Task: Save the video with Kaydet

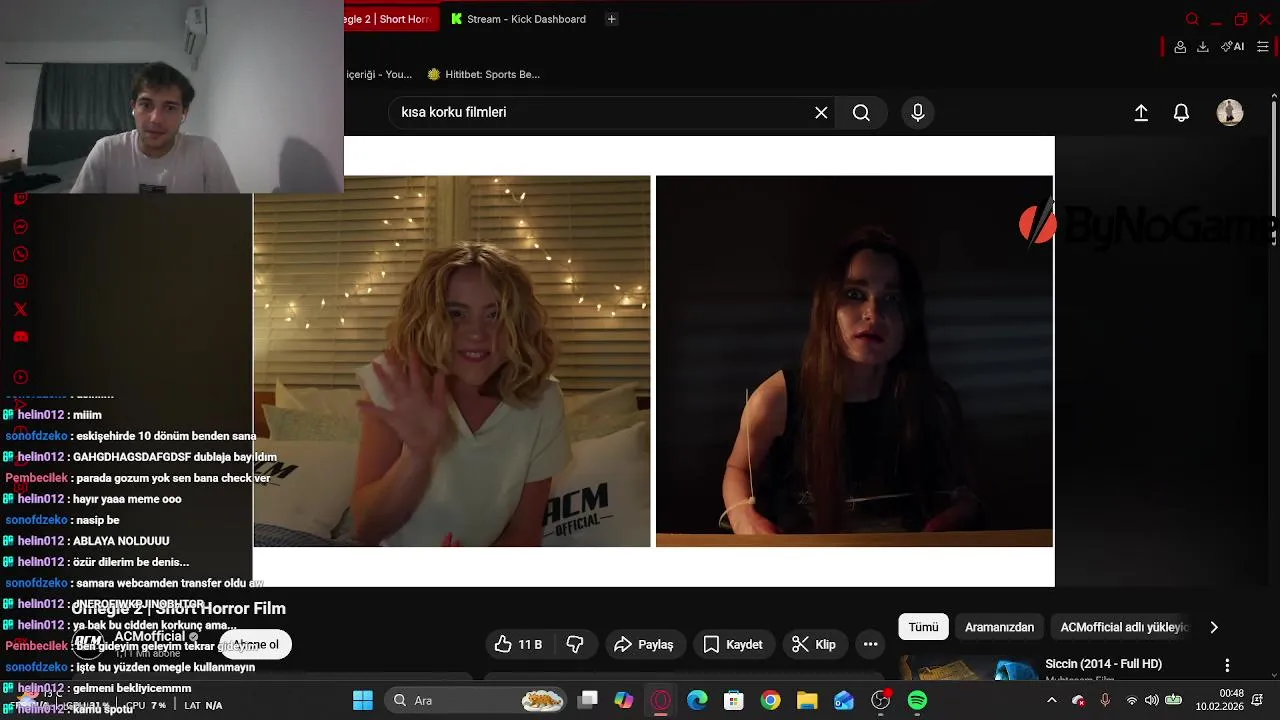Action: 733,645
